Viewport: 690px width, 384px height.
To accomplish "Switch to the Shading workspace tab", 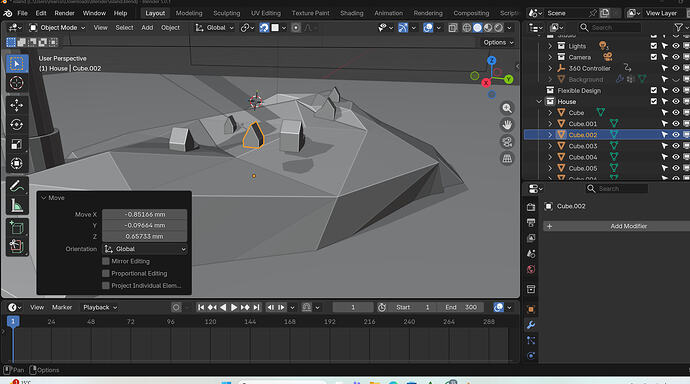I will tap(352, 13).
